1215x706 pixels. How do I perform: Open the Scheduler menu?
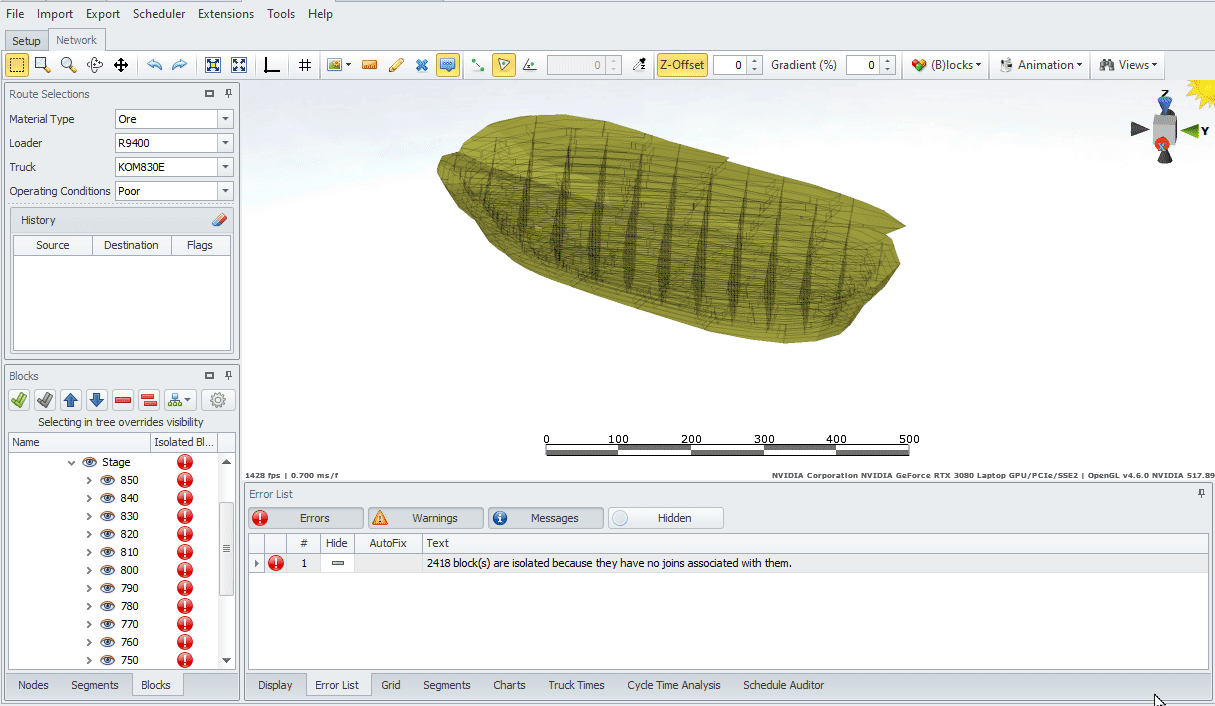[x=159, y=14]
